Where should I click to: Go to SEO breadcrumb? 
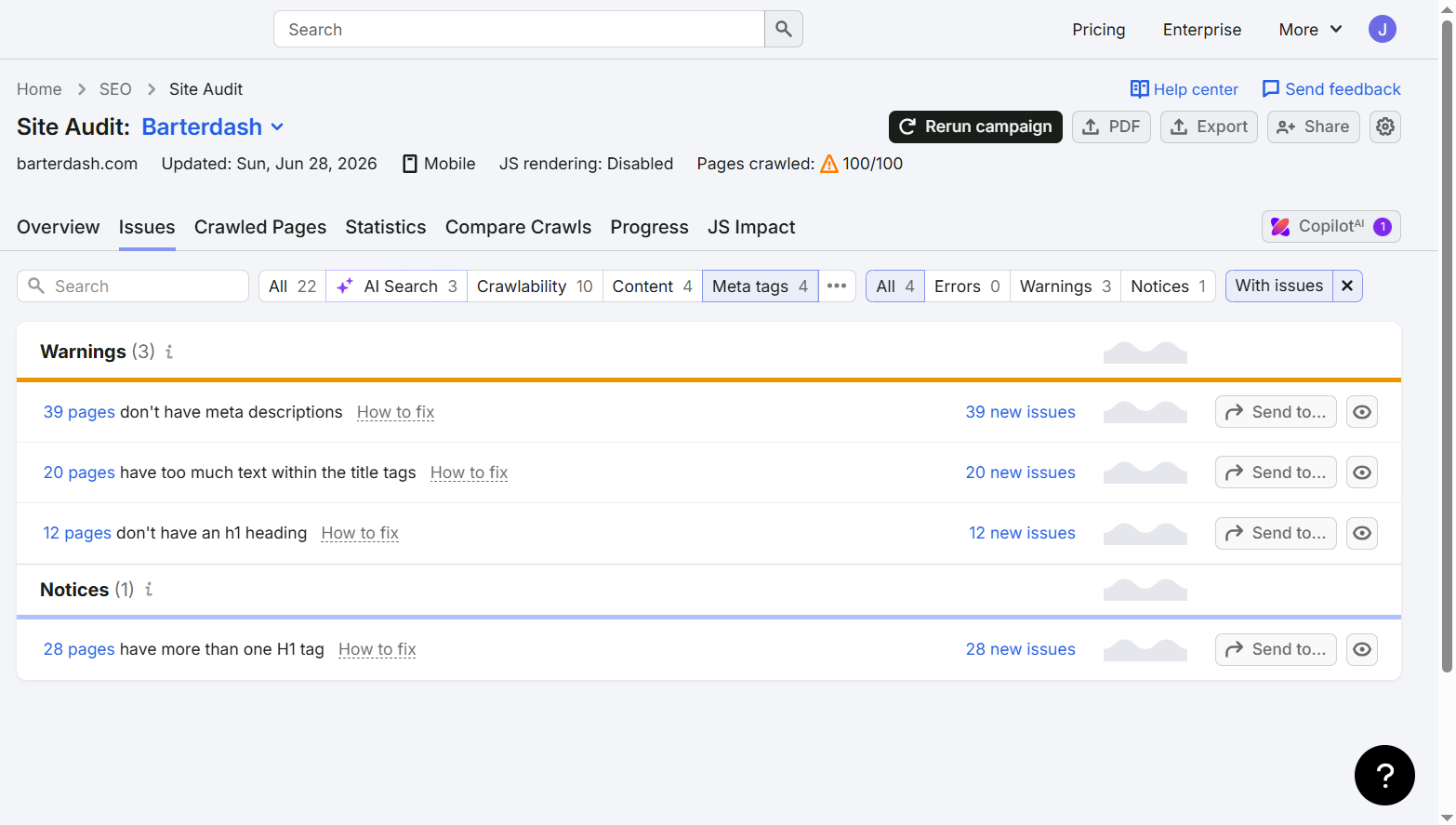pos(115,89)
